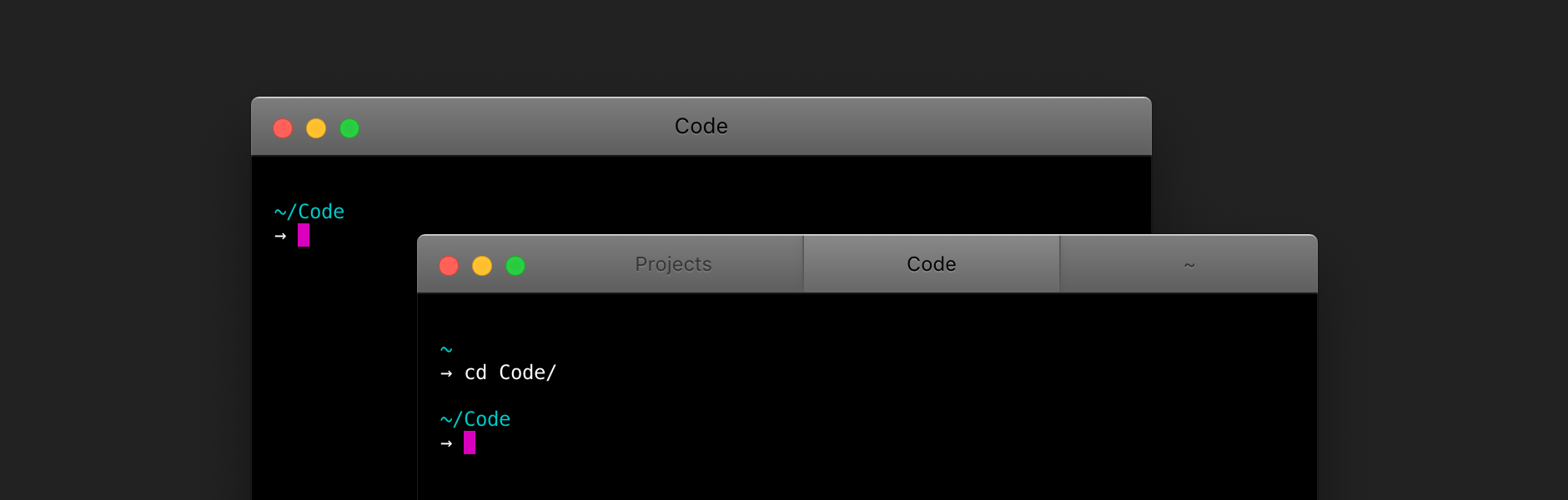
Task: Close the back Code window with red button
Action: click(283, 128)
